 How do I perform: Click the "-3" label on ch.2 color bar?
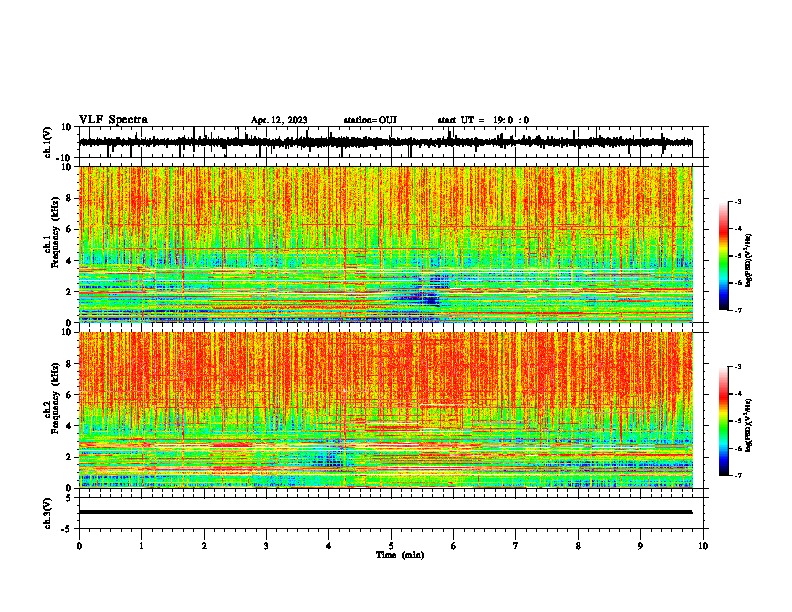click(x=737, y=367)
